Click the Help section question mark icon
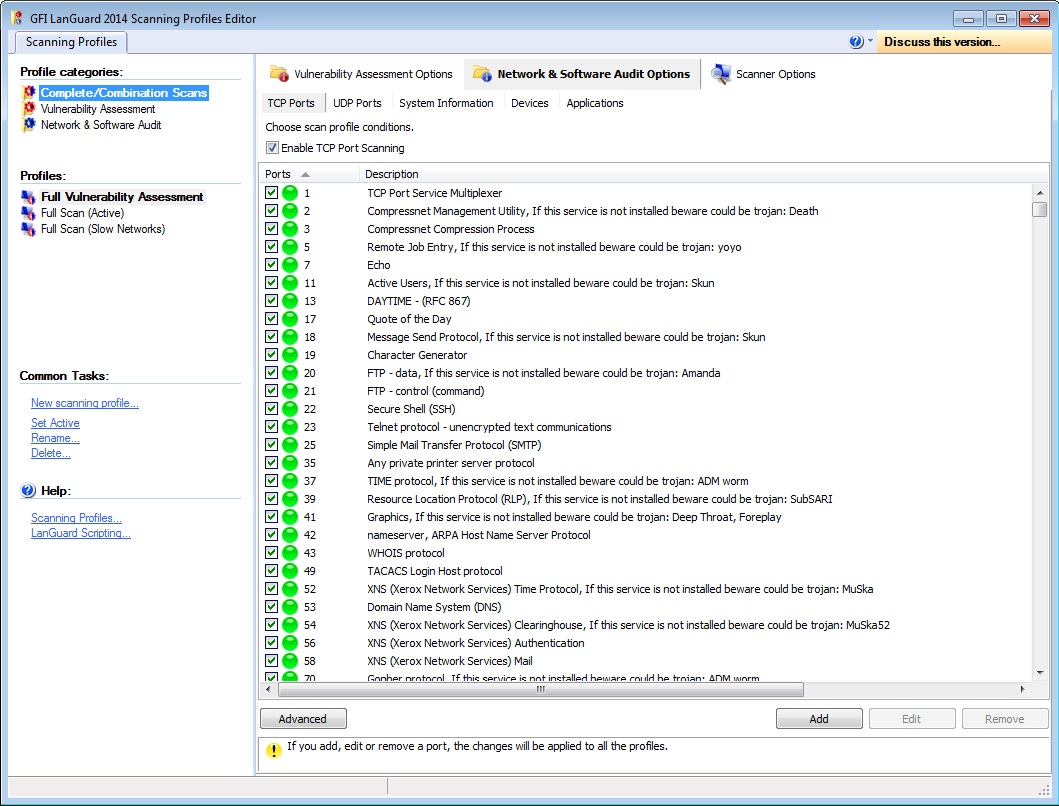This screenshot has width=1059, height=806. 28,490
